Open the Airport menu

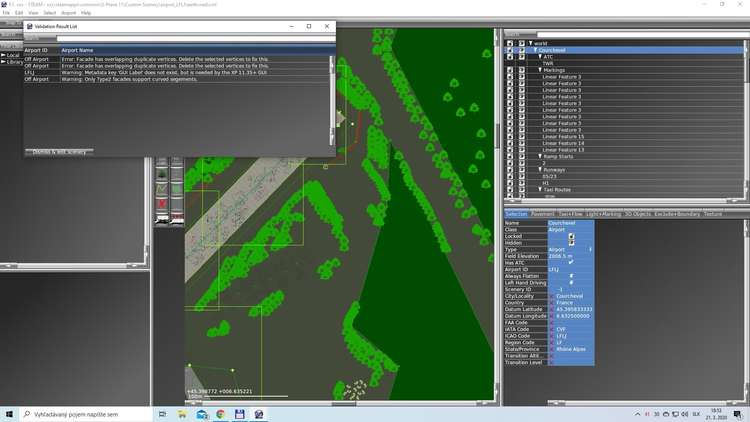[69, 13]
